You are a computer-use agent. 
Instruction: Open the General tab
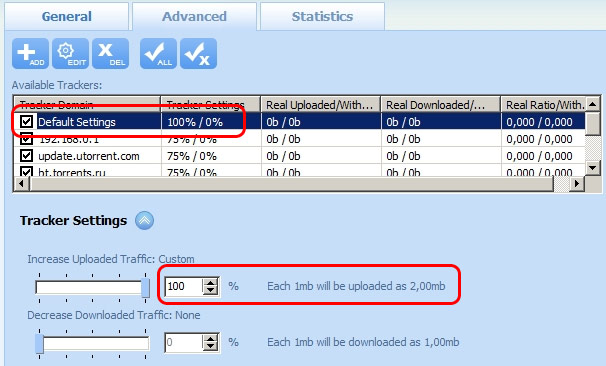(66, 17)
